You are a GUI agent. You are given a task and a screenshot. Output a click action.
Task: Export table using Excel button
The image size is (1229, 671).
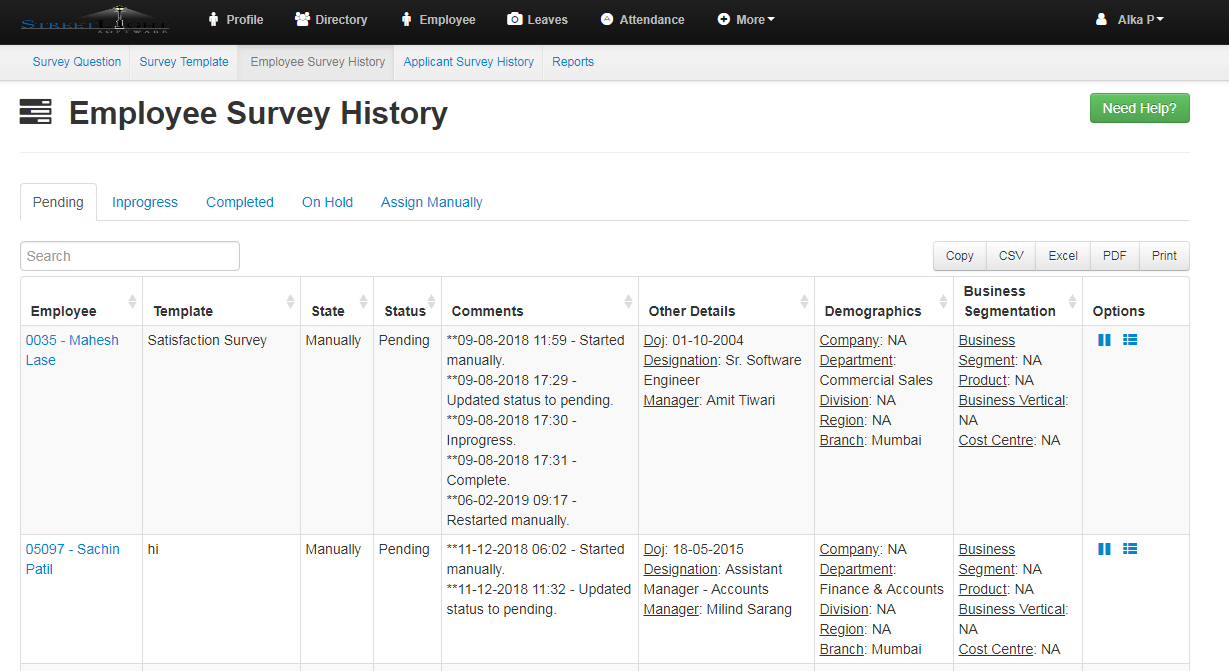tap(1062, 256)
